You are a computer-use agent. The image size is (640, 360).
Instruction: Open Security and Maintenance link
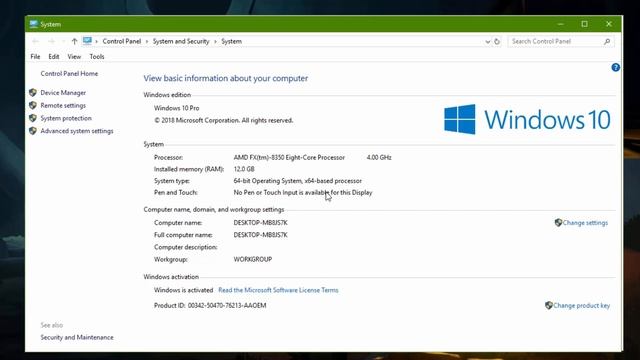pos(77,337)
